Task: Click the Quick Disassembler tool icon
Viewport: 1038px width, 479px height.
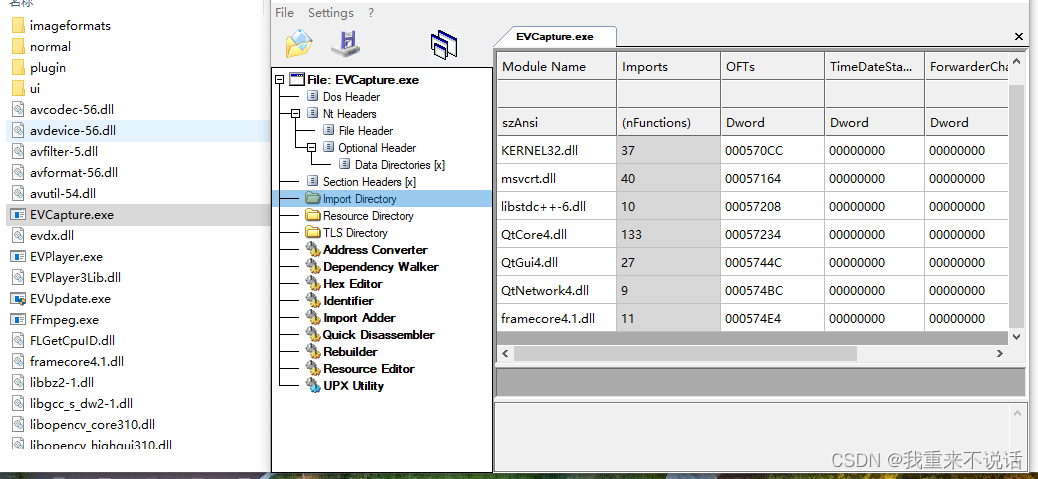Action: point(312,335)
